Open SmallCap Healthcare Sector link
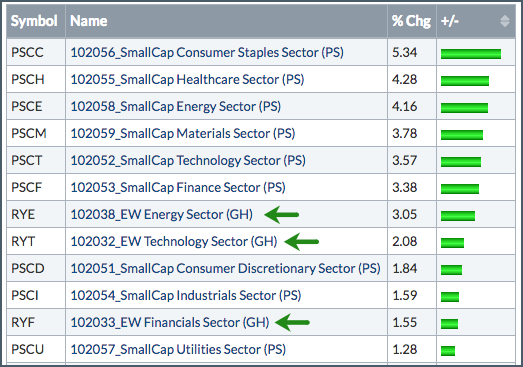523x367 pixels. (x=187, y=80)
